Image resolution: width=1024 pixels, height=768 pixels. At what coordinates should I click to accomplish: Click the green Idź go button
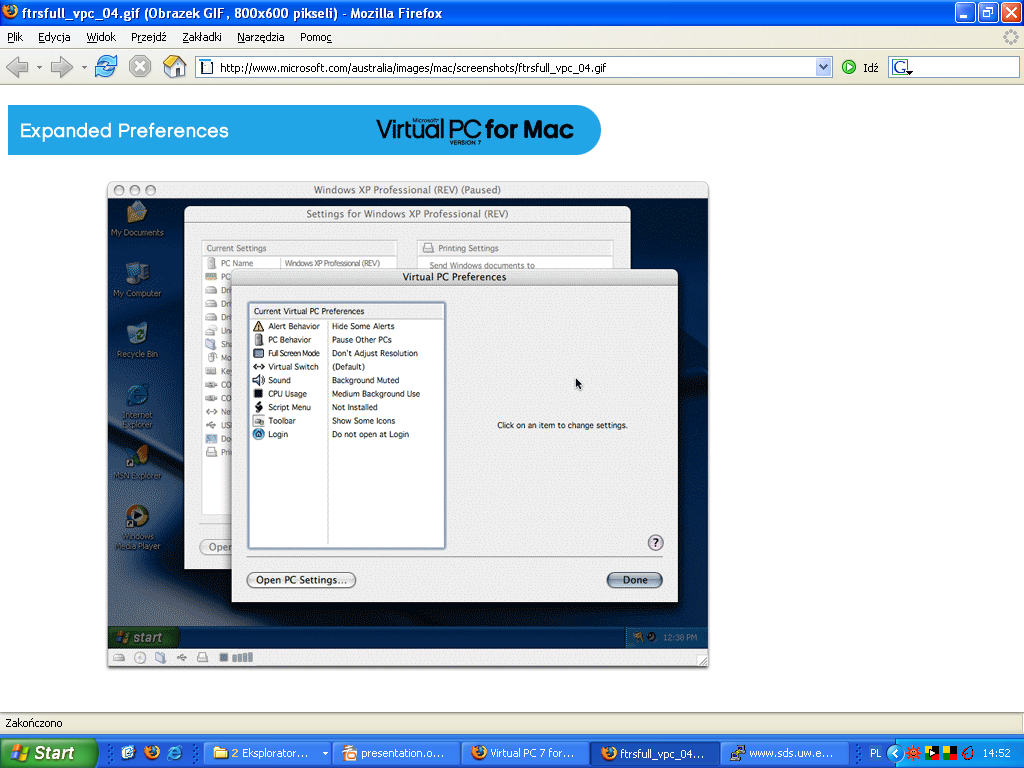[860, 67]
